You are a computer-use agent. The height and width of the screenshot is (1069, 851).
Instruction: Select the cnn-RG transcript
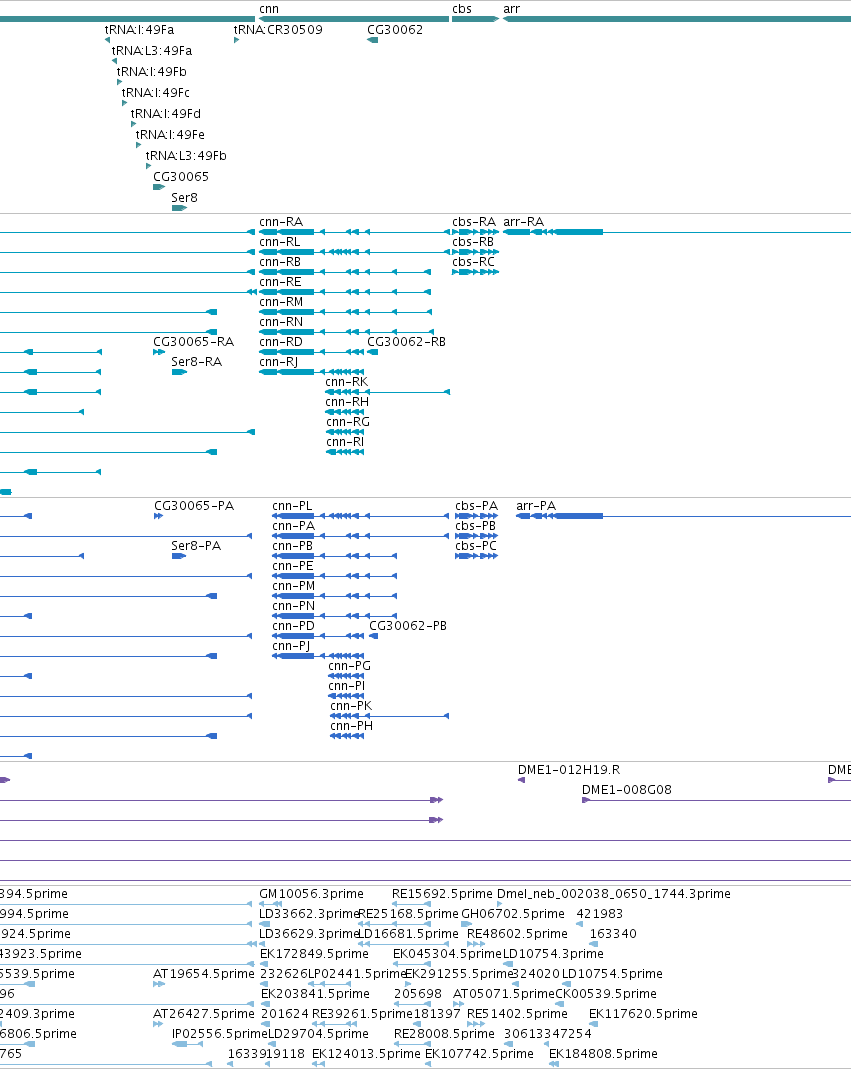click(x=348, y=422)
